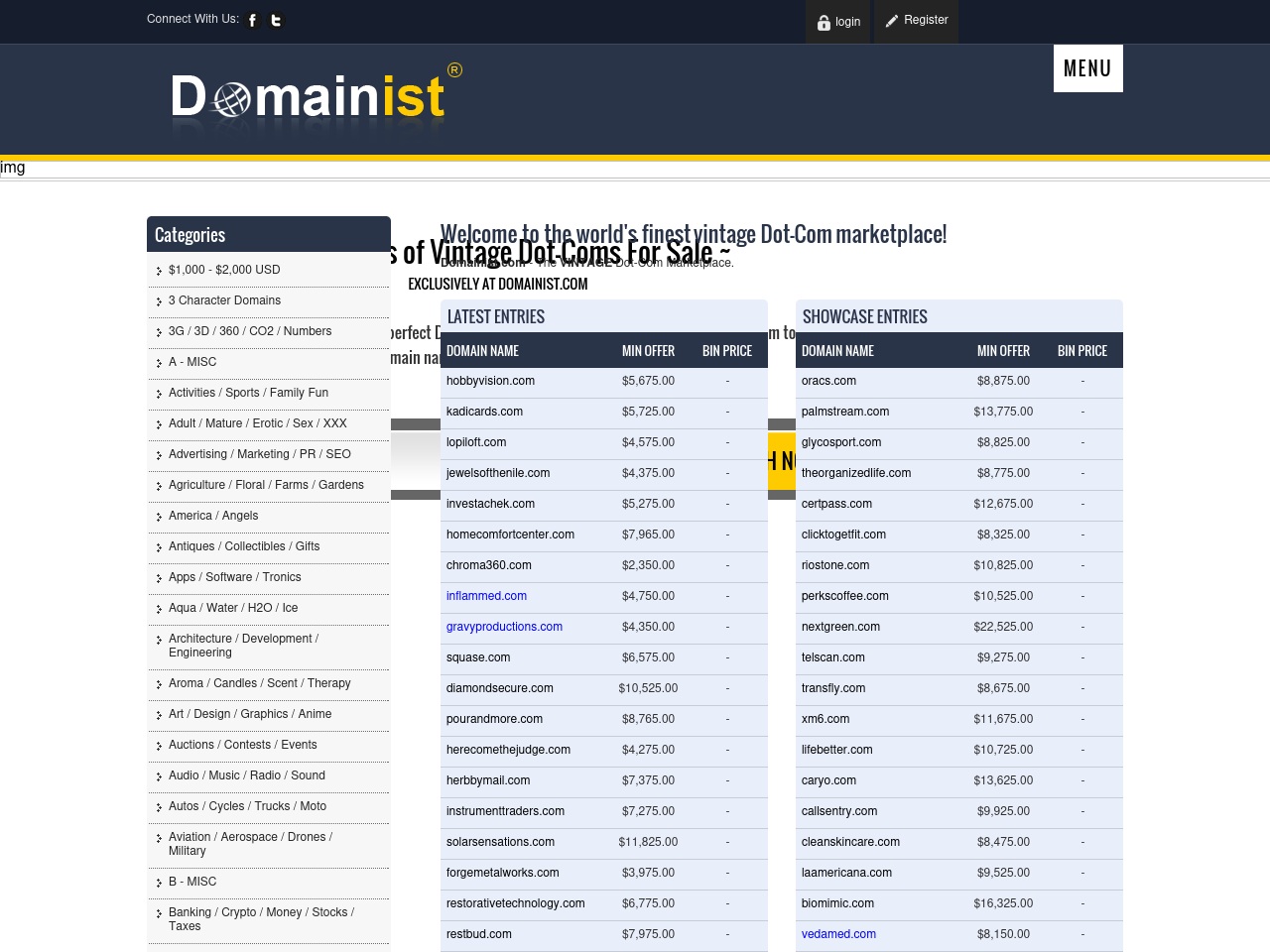Viewport: 1270px width, 952px height.
Task: Open Art / Design / Graphics / Anime
Action: [250, 714]
